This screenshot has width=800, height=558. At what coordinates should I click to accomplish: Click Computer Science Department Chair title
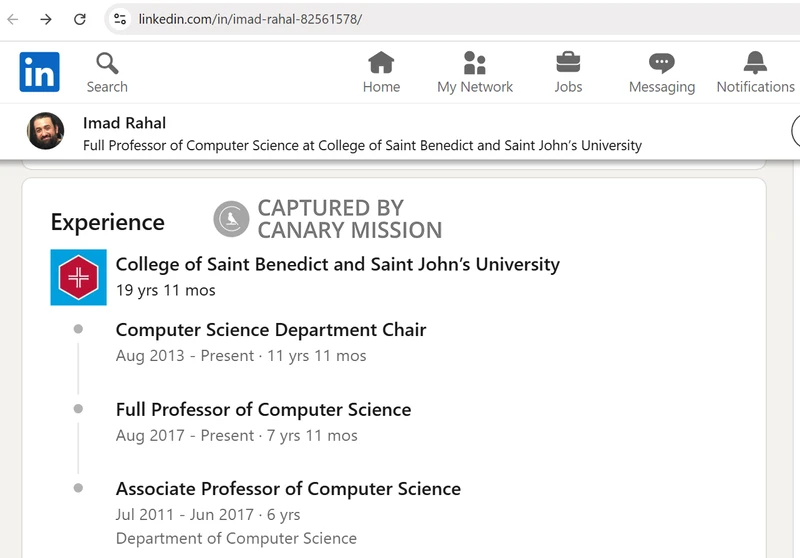pyautogui.click(x=271, y=329)
